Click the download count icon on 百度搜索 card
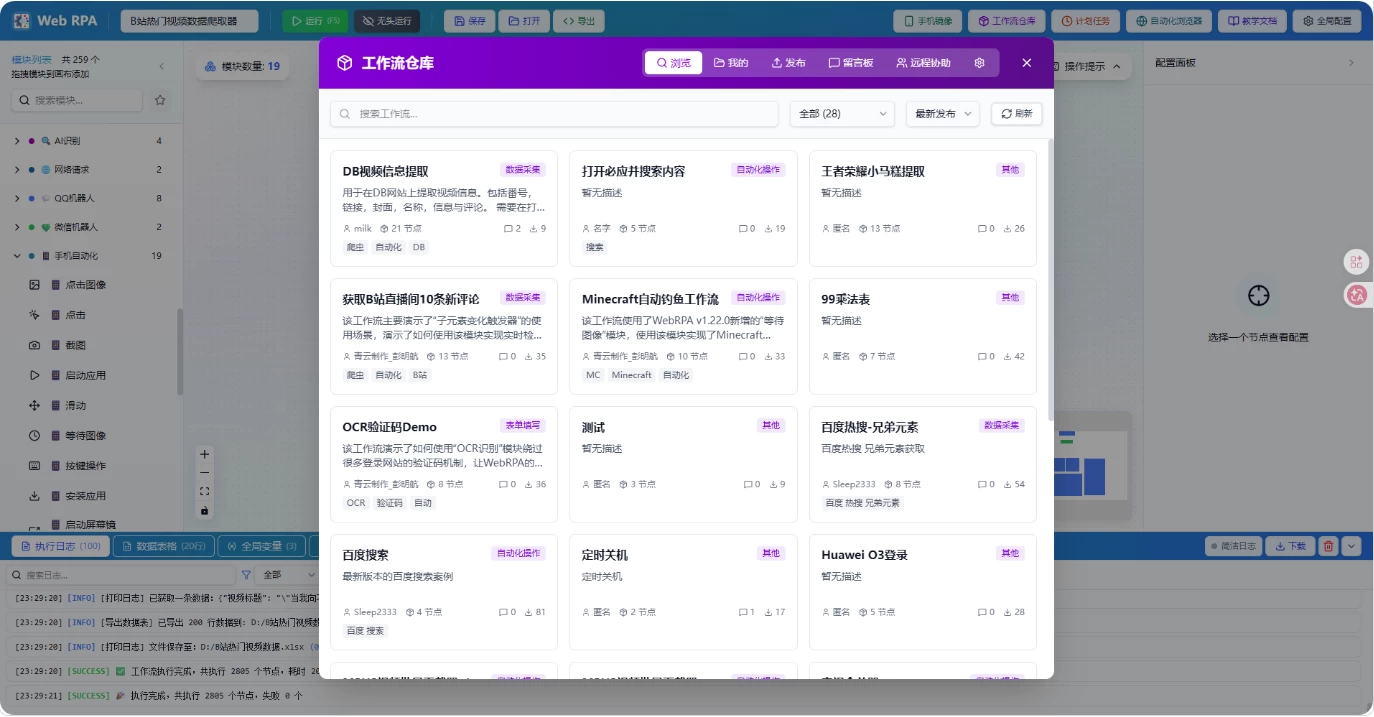Image resolution: width=1374 pixels, height=717 pixels. (x=529, y=612)
